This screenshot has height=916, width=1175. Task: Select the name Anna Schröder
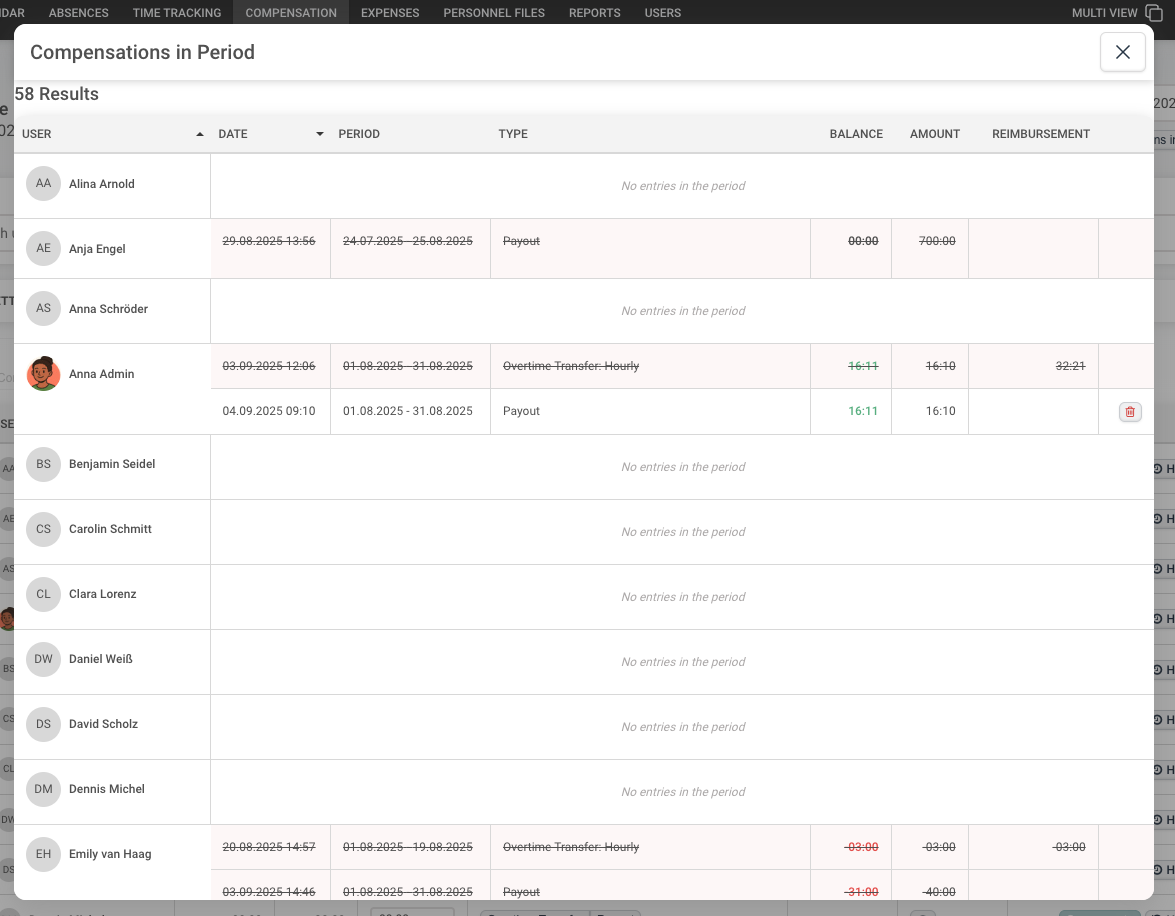coord(109,309)
